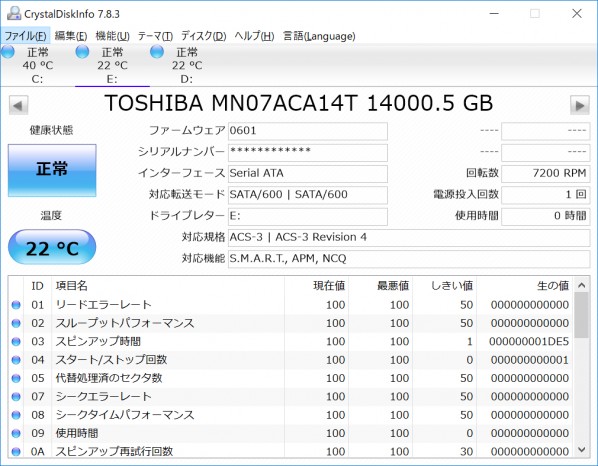Click the firmware field showing 0601

tap(308, 131)
